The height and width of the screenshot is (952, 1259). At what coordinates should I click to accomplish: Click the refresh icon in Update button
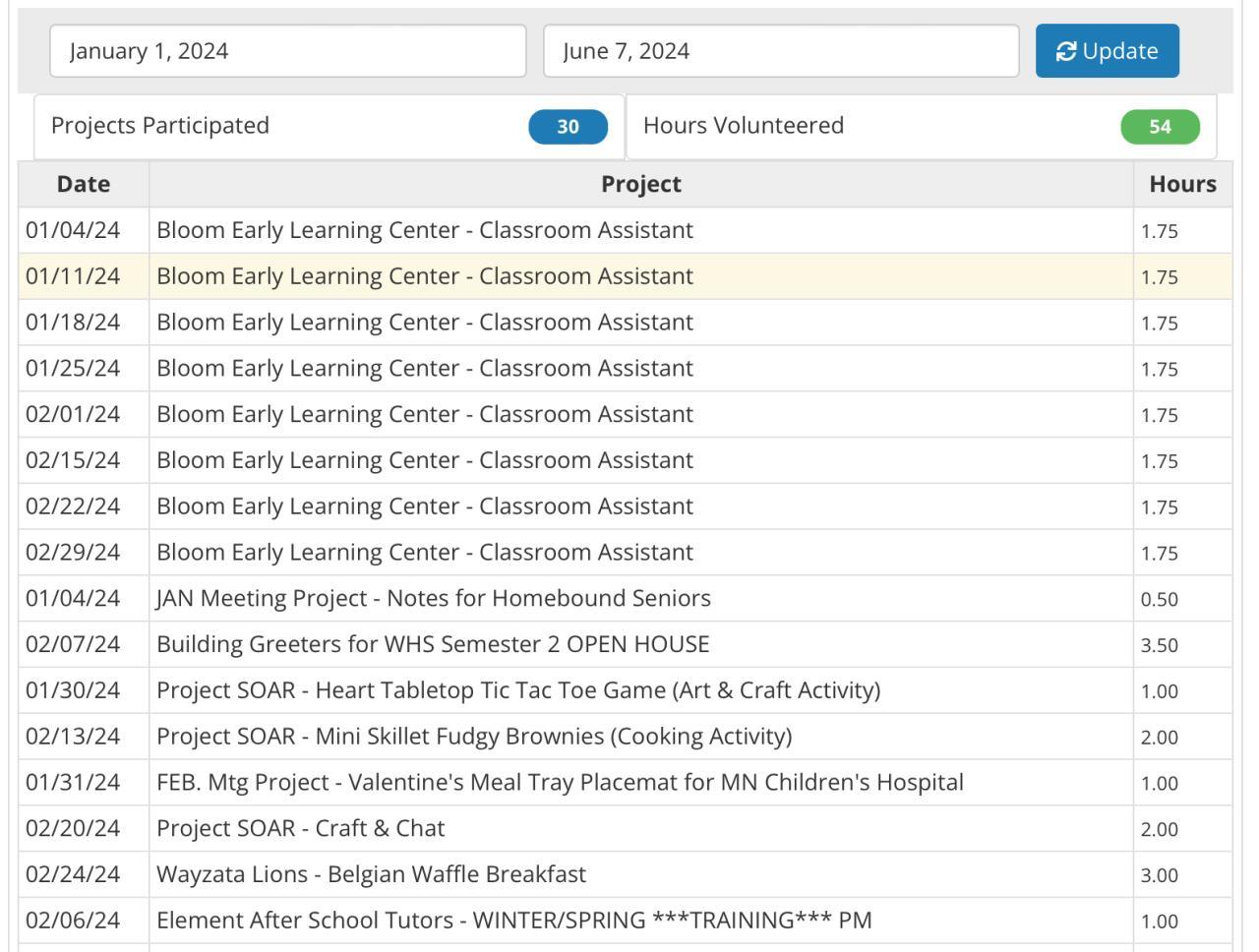click(1066, 51)
